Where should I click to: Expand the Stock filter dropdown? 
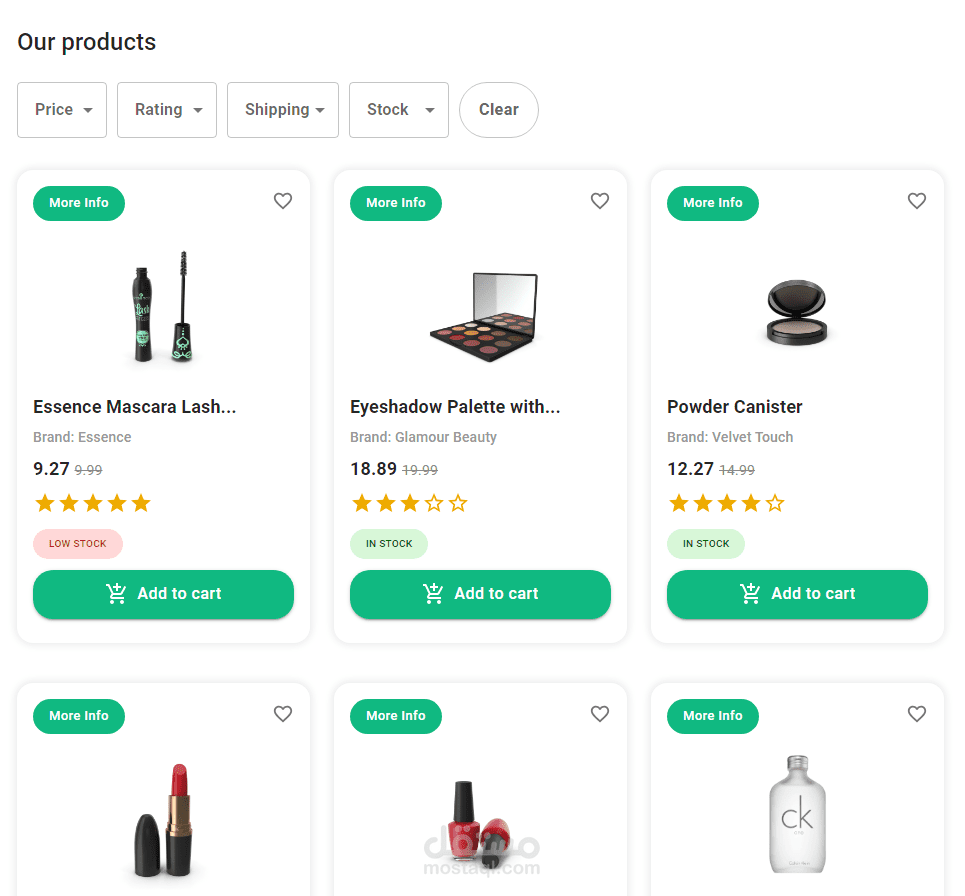point(399,110)
